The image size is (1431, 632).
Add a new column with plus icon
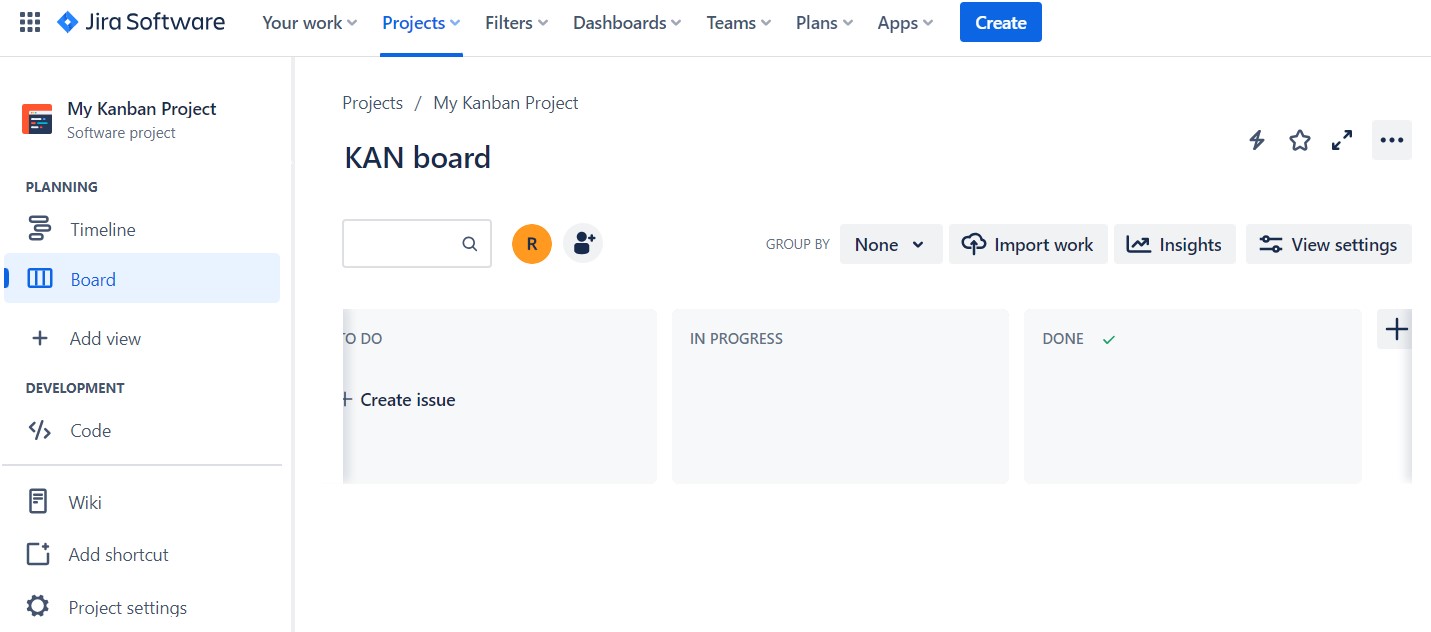coord(1396,329)
